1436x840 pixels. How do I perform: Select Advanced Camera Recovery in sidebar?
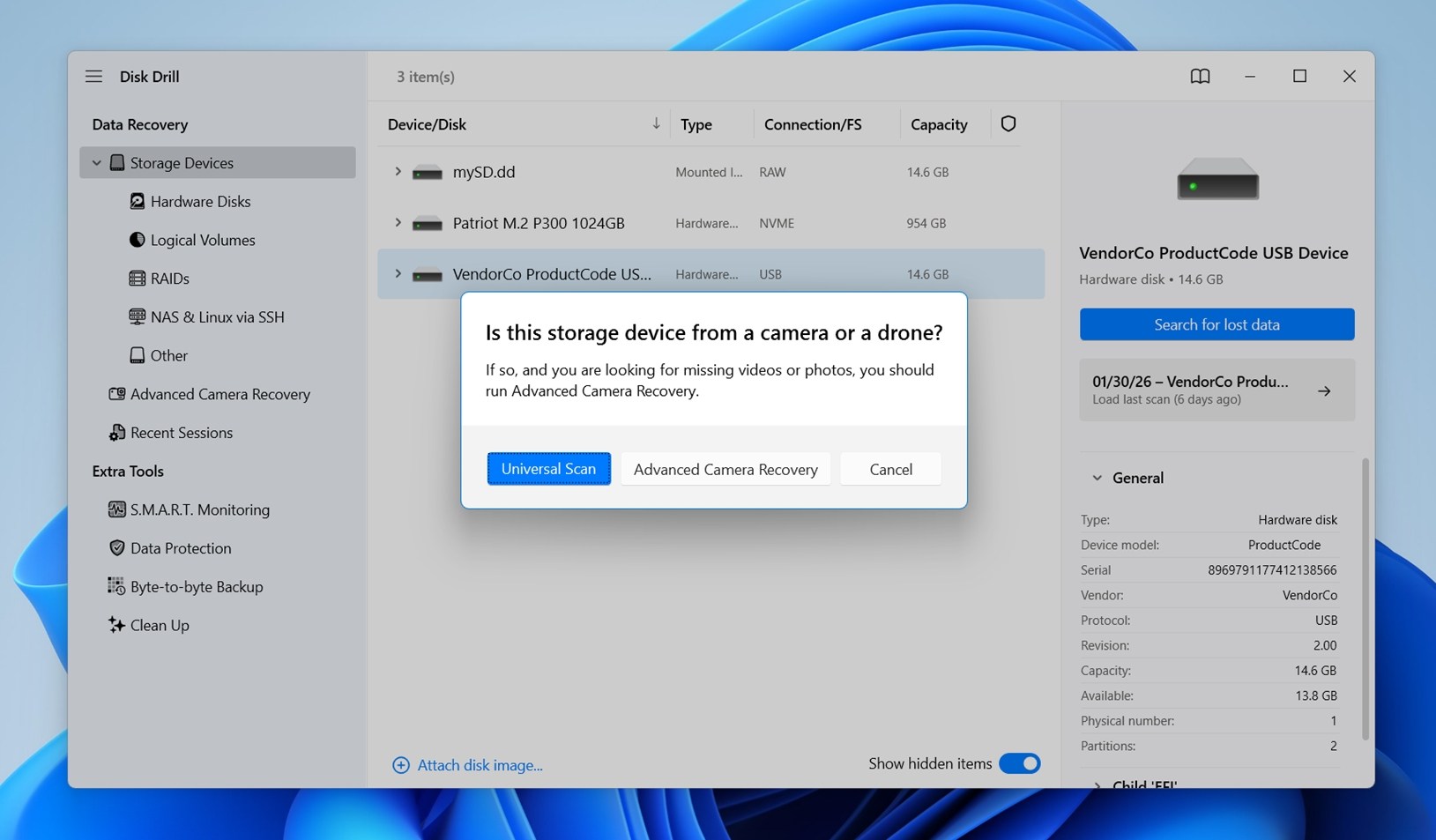tap(219, 394)
